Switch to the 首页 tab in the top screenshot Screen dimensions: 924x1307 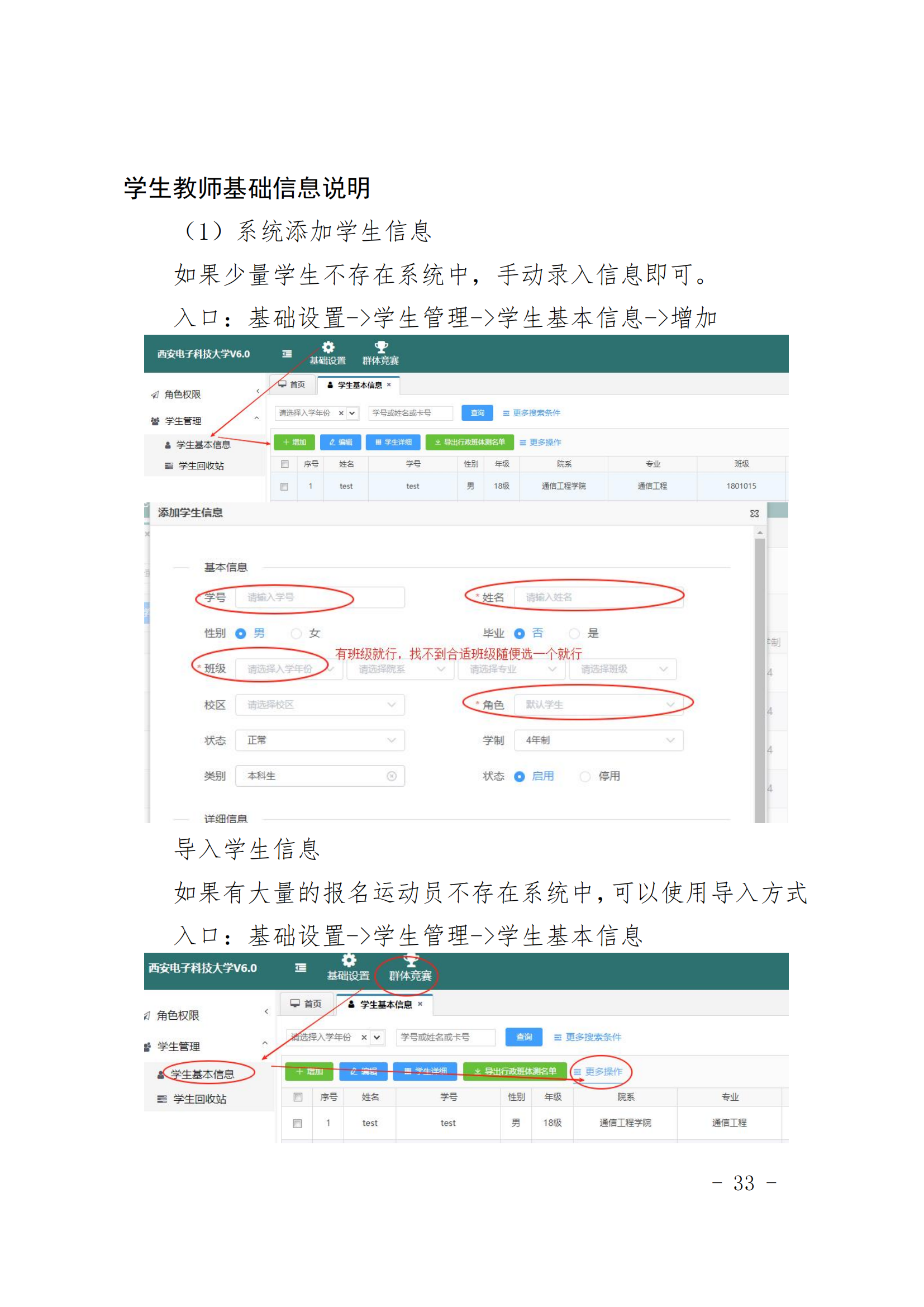click(292, 385)
